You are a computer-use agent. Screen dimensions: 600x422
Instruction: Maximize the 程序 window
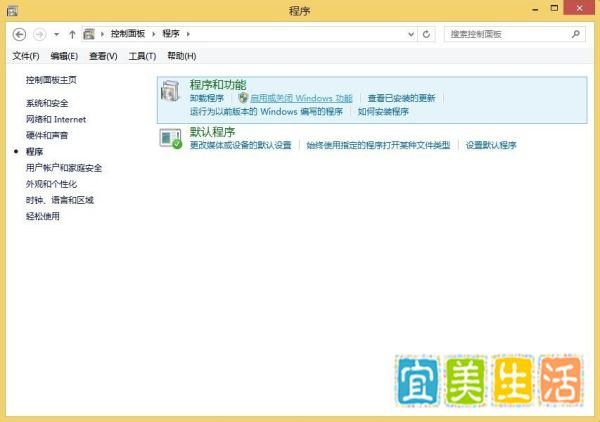[554, 8]
